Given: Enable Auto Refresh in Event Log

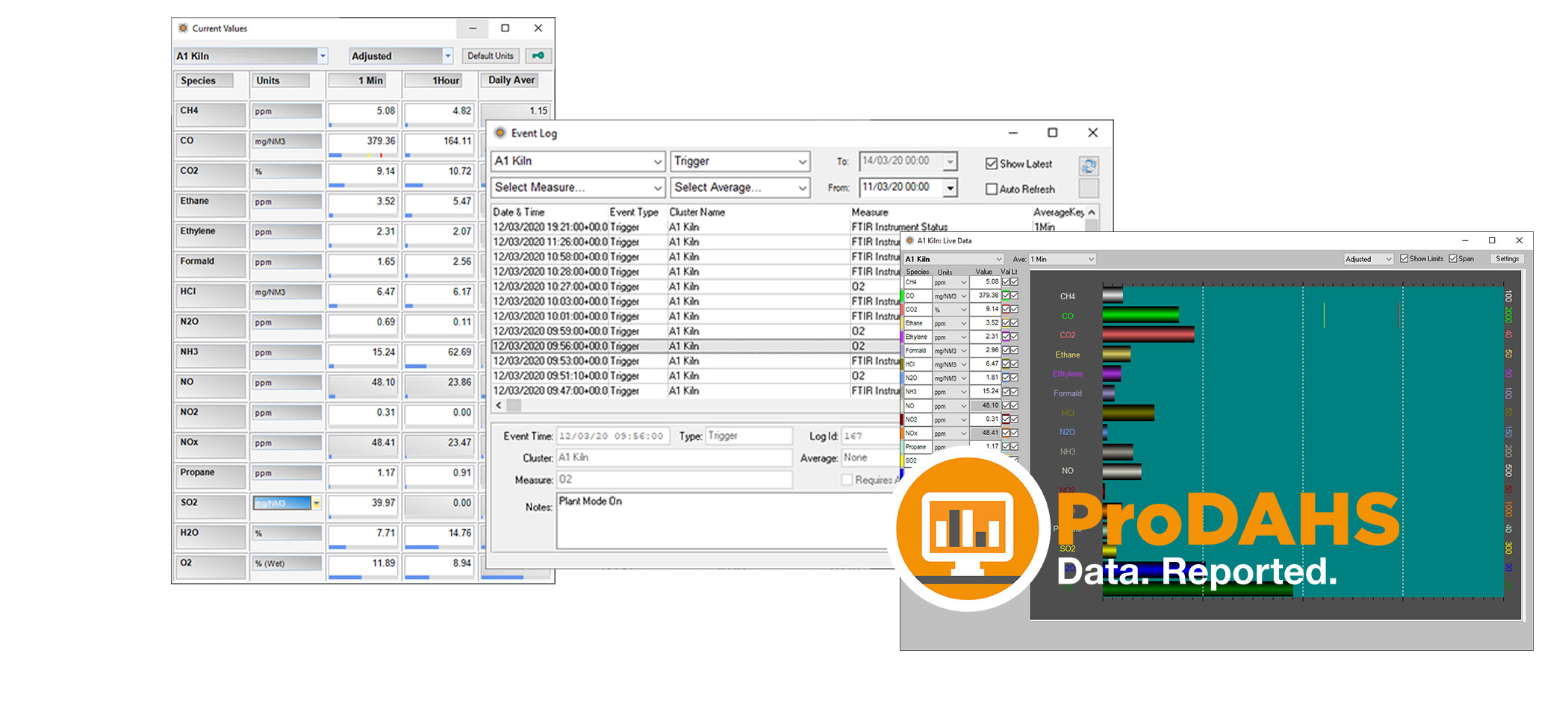Looking at the screenshot, I should [992, 190].
